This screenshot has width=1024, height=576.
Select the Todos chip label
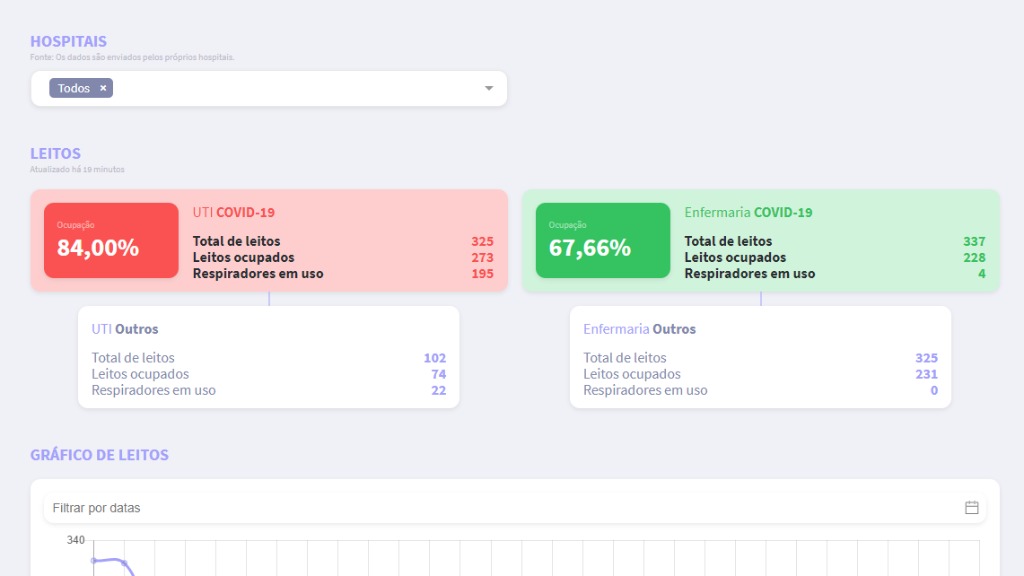74,88
